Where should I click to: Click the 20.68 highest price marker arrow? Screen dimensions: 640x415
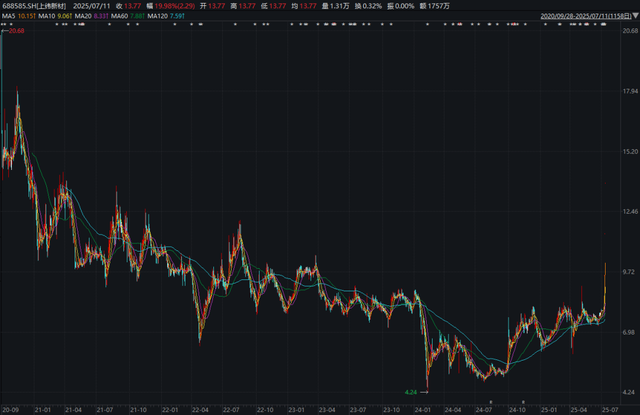pyautogui.click(x=5, y=31)
